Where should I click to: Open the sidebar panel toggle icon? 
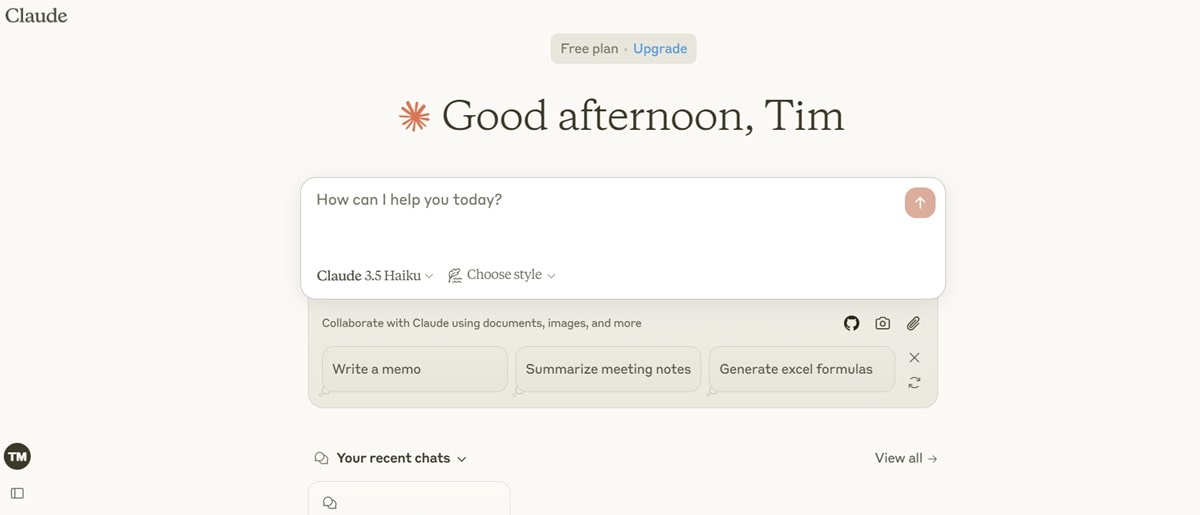(17, 493)
